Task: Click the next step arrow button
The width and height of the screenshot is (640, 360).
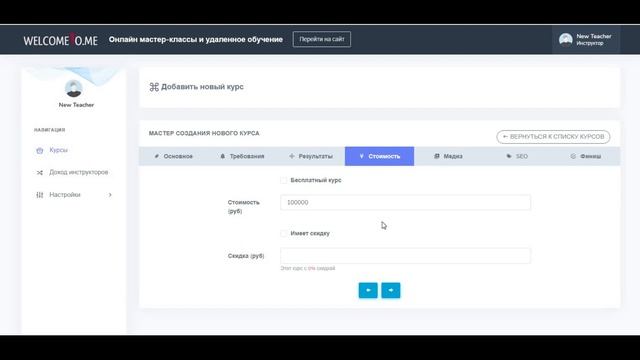Action: tap(391, 290)
